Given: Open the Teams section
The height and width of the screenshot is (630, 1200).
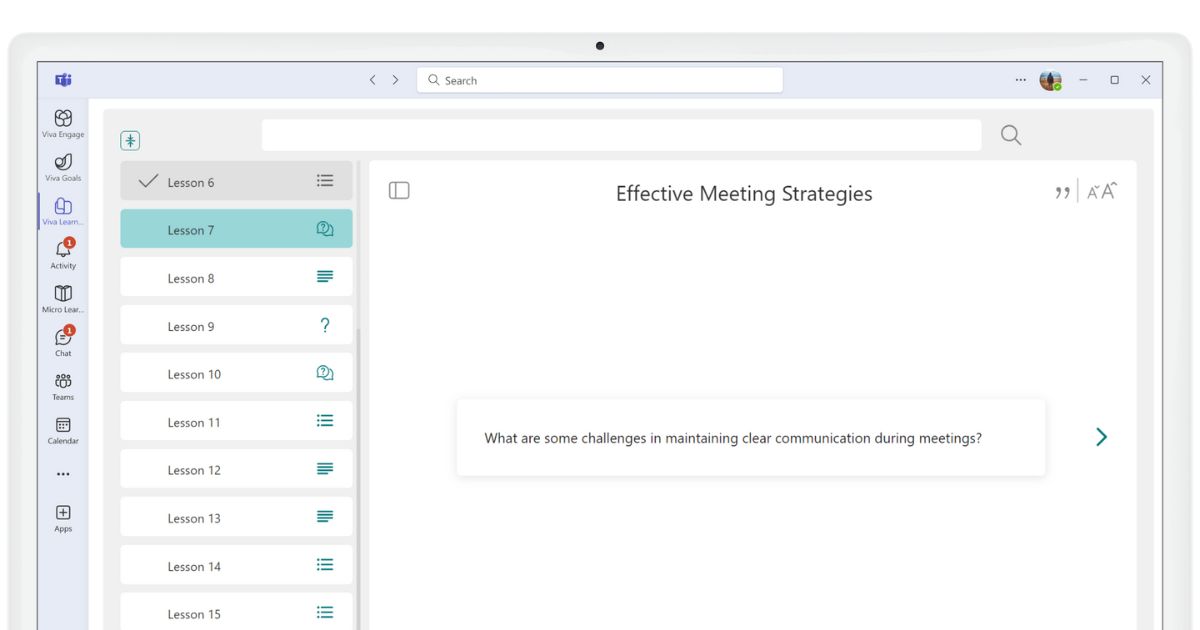Looking at the screenshot, I should (x=63, y=385).
